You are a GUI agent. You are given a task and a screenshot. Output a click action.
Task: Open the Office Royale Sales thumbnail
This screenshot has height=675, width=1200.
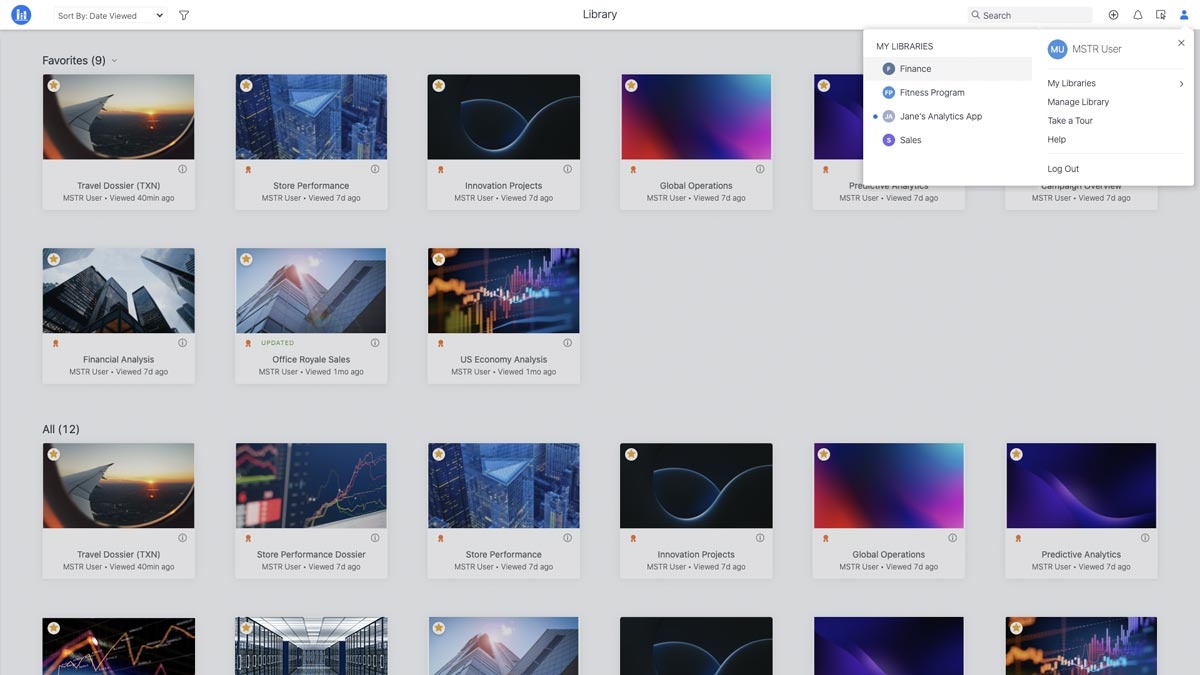coord(311,289)
